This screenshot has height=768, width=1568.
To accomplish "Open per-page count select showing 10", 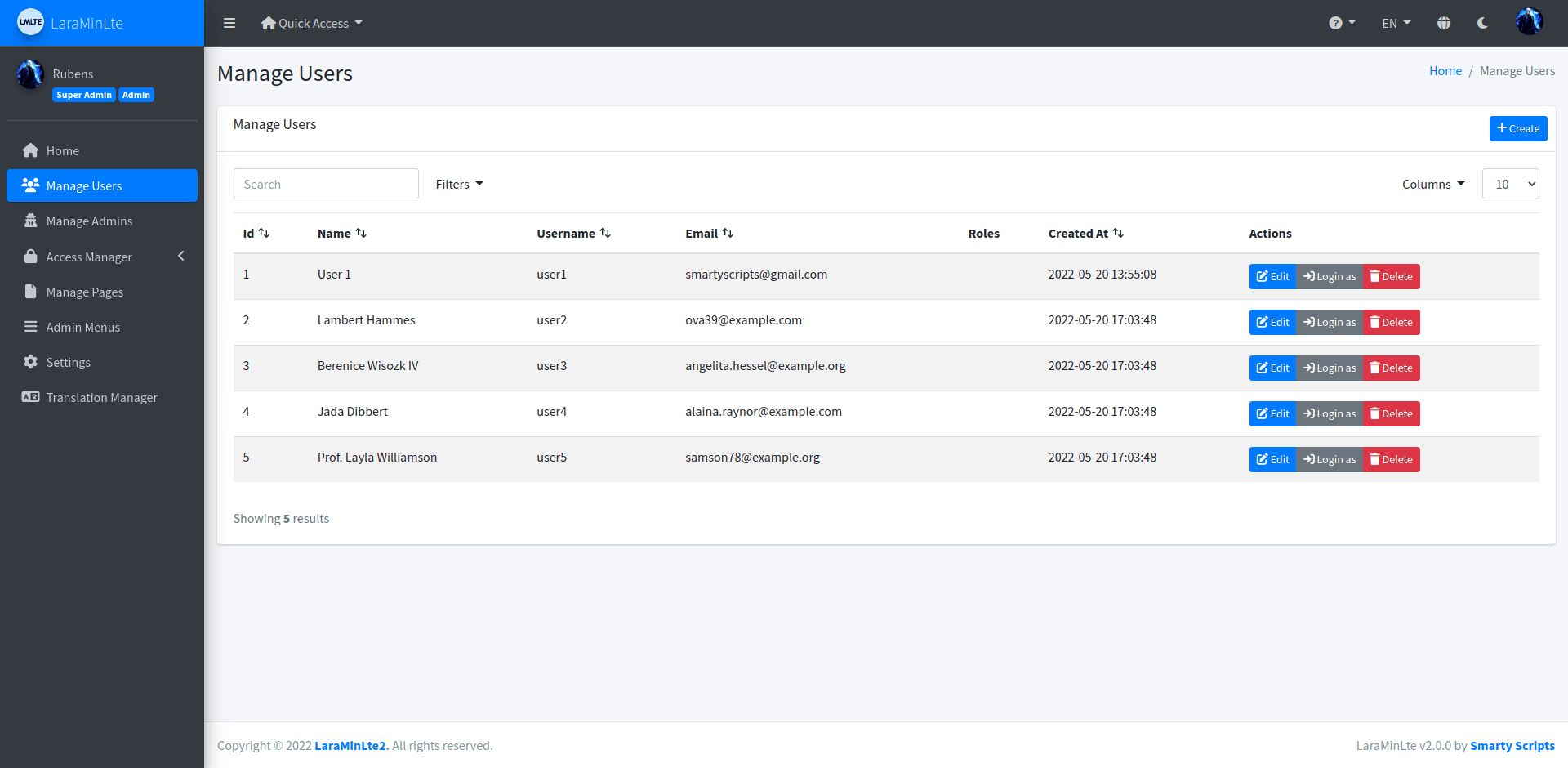I will click(1510, 184).
